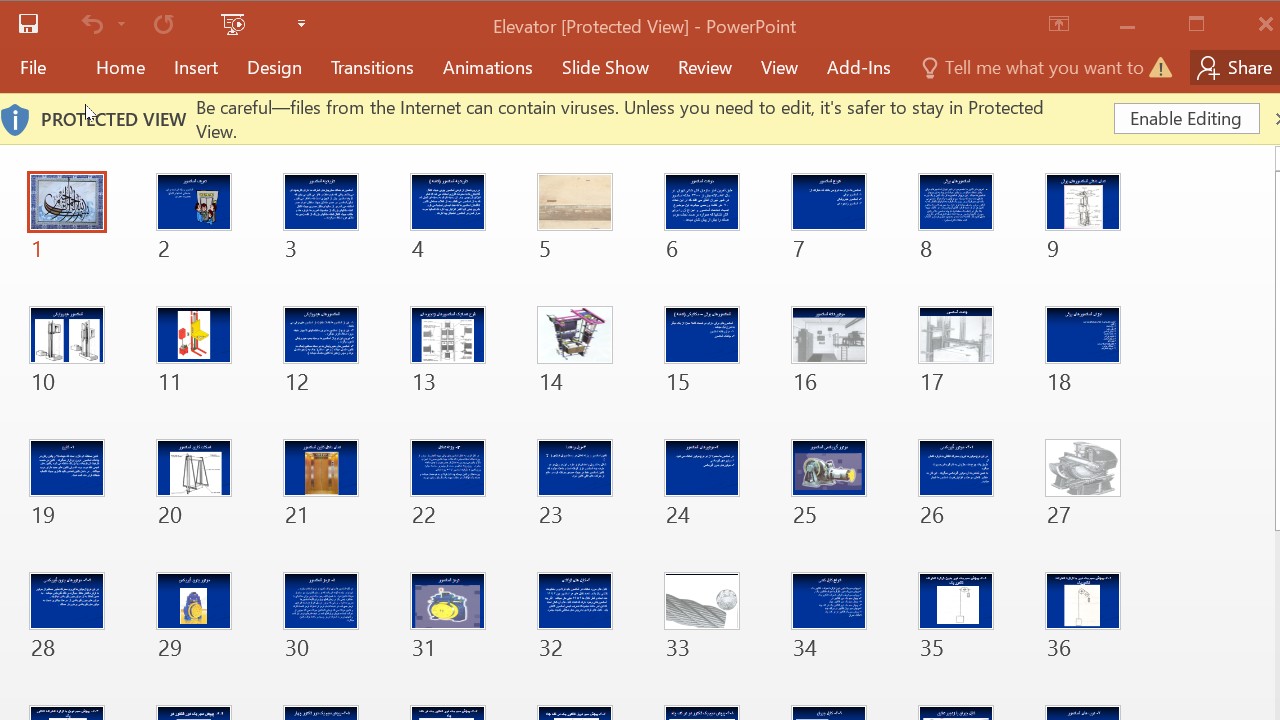Select slide 1 thumbnail
Screen dimensions: 1280x720
coord(67,202)
